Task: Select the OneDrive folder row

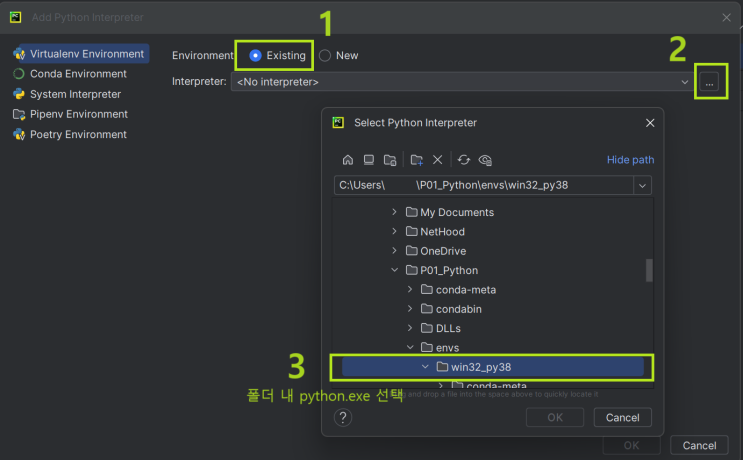Action: (492, 251)
